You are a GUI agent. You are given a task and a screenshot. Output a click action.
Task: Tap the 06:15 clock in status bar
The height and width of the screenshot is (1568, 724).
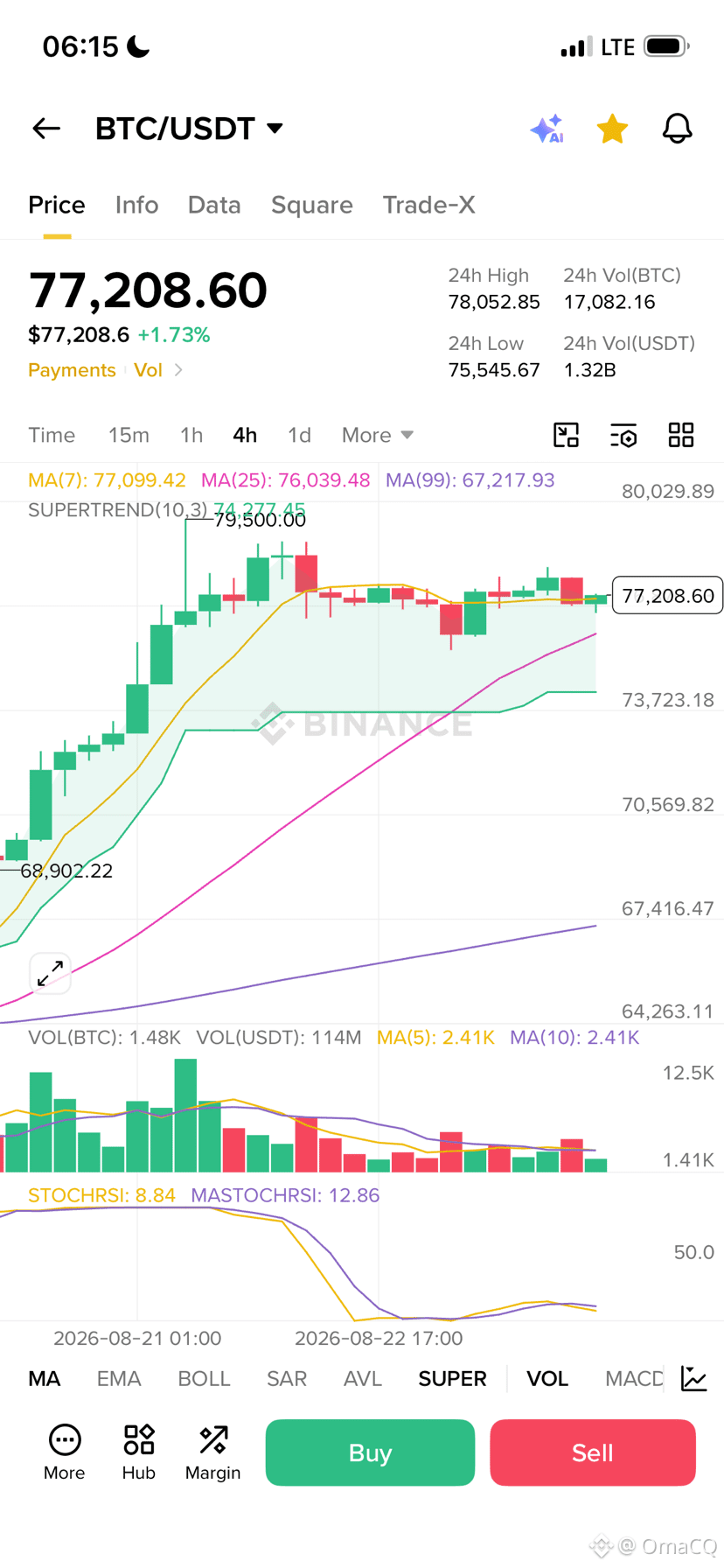tap(80, 46)
